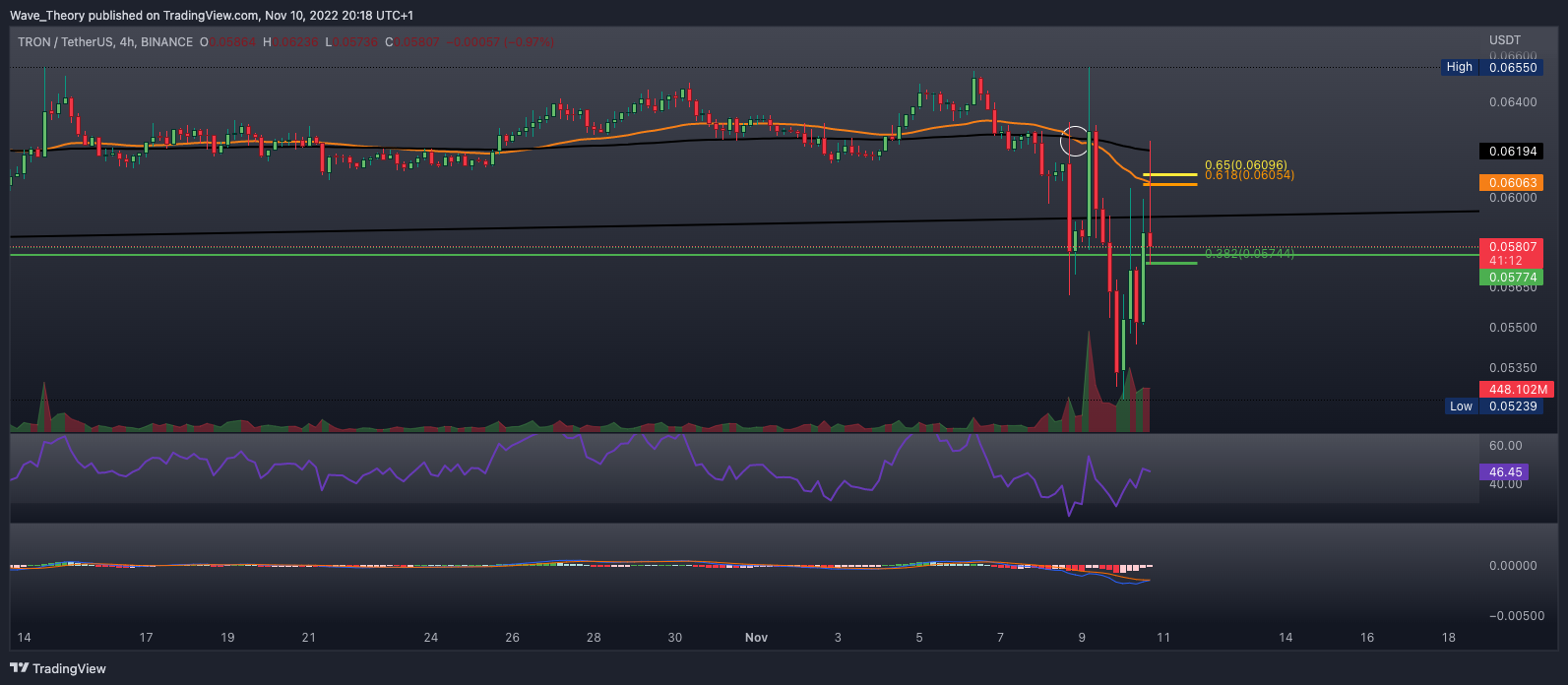This screenshot has height=685, width=1568.
Task: Click the Low 0.05239 price label
Action: pyautogui.click(x=1497, y=406)
